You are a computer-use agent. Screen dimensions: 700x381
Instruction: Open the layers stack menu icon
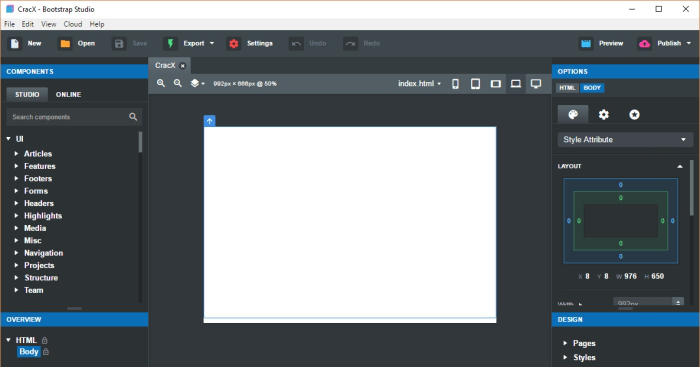pos(197,84)
